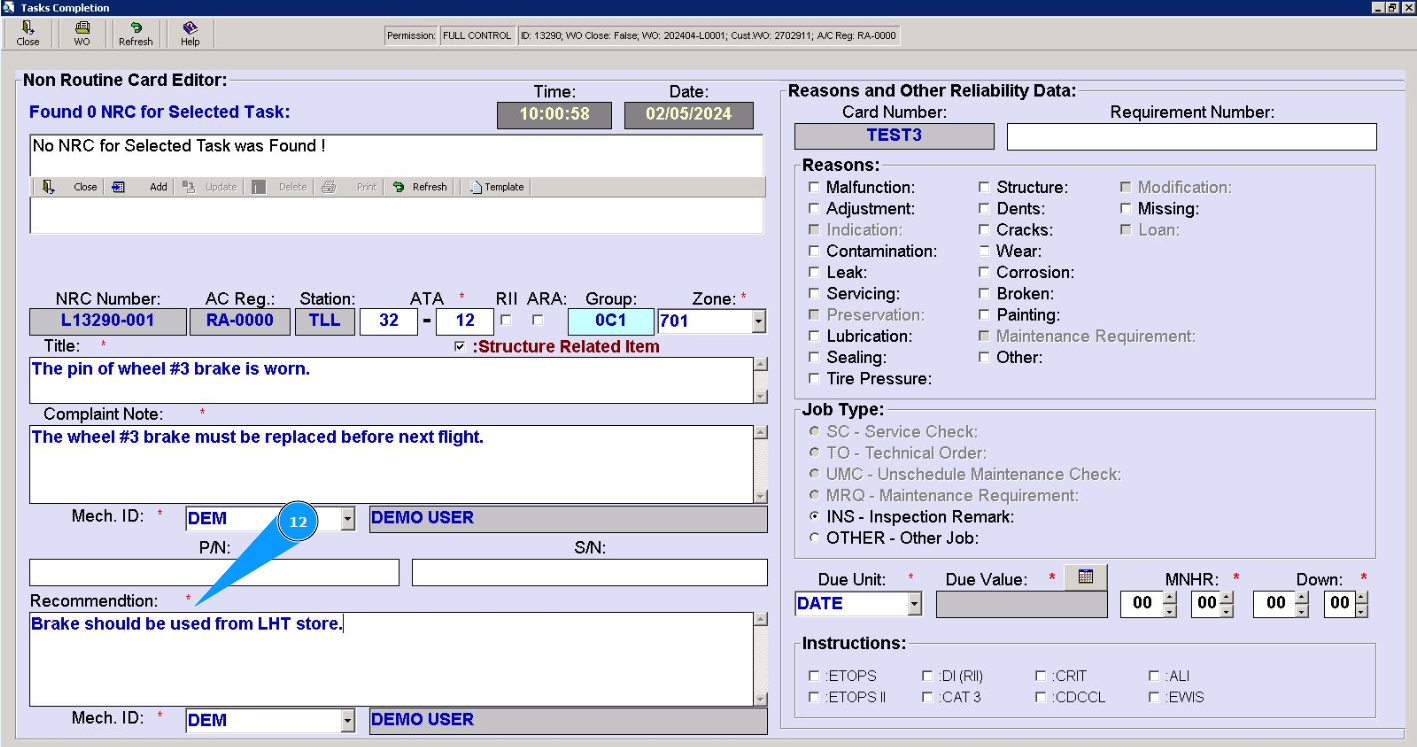Screen dimensions: 1417x747
Task: Expand the Zone dropdown showing 701
Action: [758, 322]
